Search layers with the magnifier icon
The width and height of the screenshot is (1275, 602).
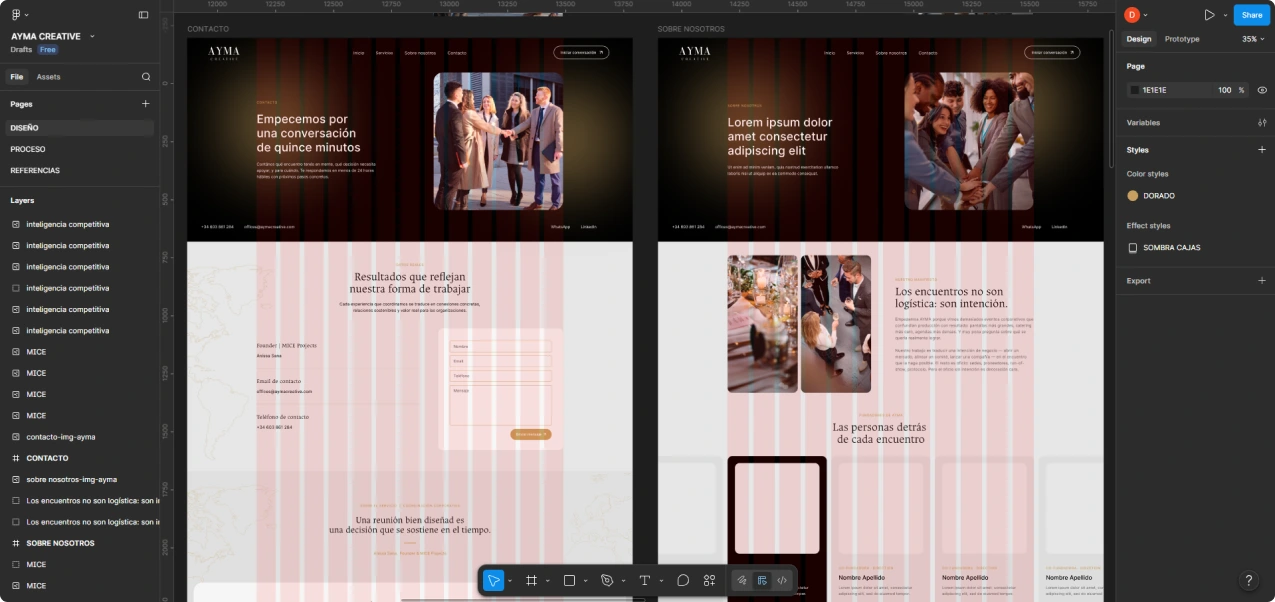146,77
